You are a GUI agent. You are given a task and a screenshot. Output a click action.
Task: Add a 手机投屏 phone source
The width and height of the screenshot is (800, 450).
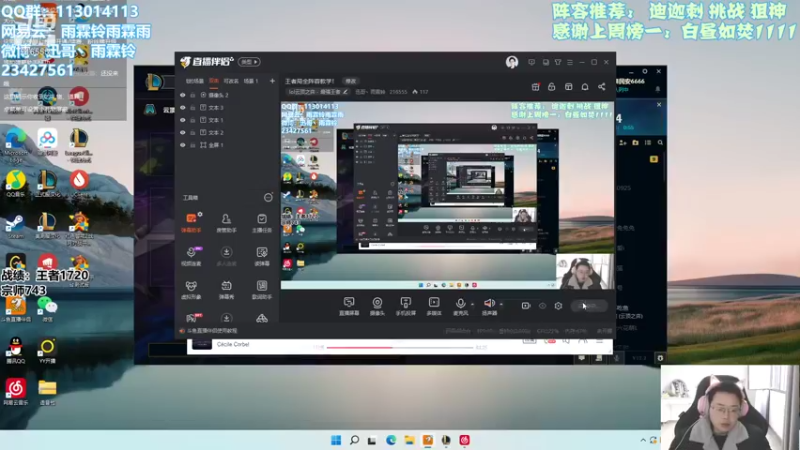406,306
